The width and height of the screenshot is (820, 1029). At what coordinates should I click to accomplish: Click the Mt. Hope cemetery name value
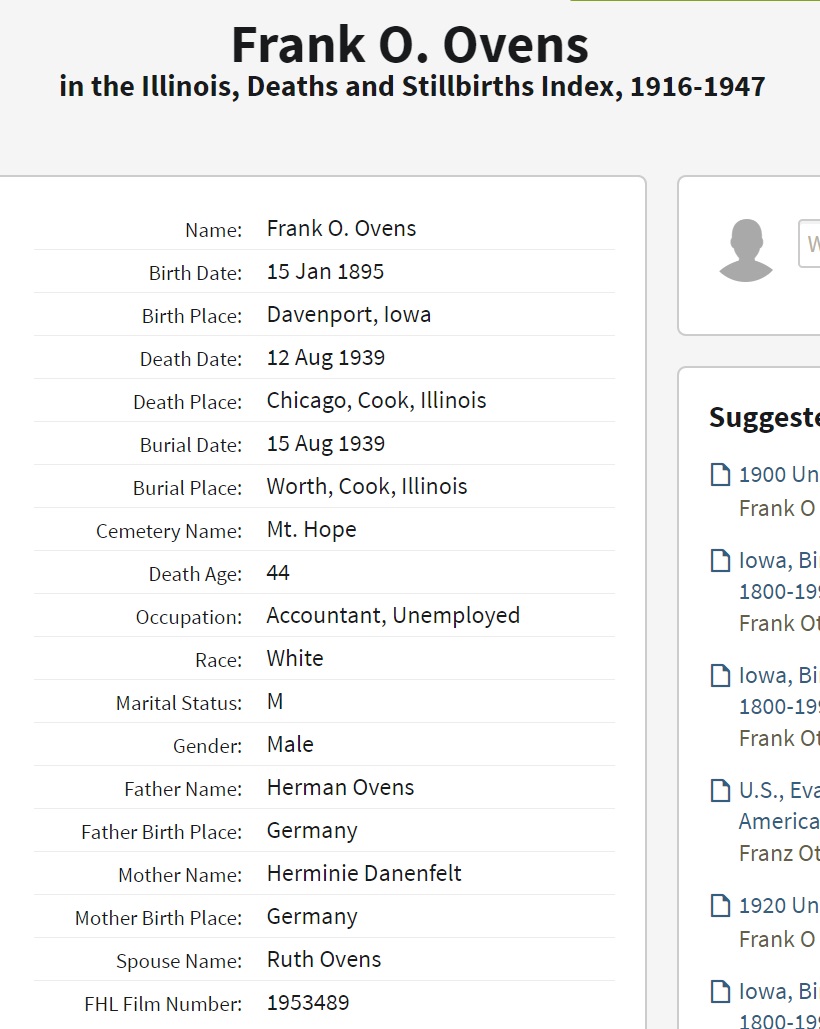(x=311, y=530)
